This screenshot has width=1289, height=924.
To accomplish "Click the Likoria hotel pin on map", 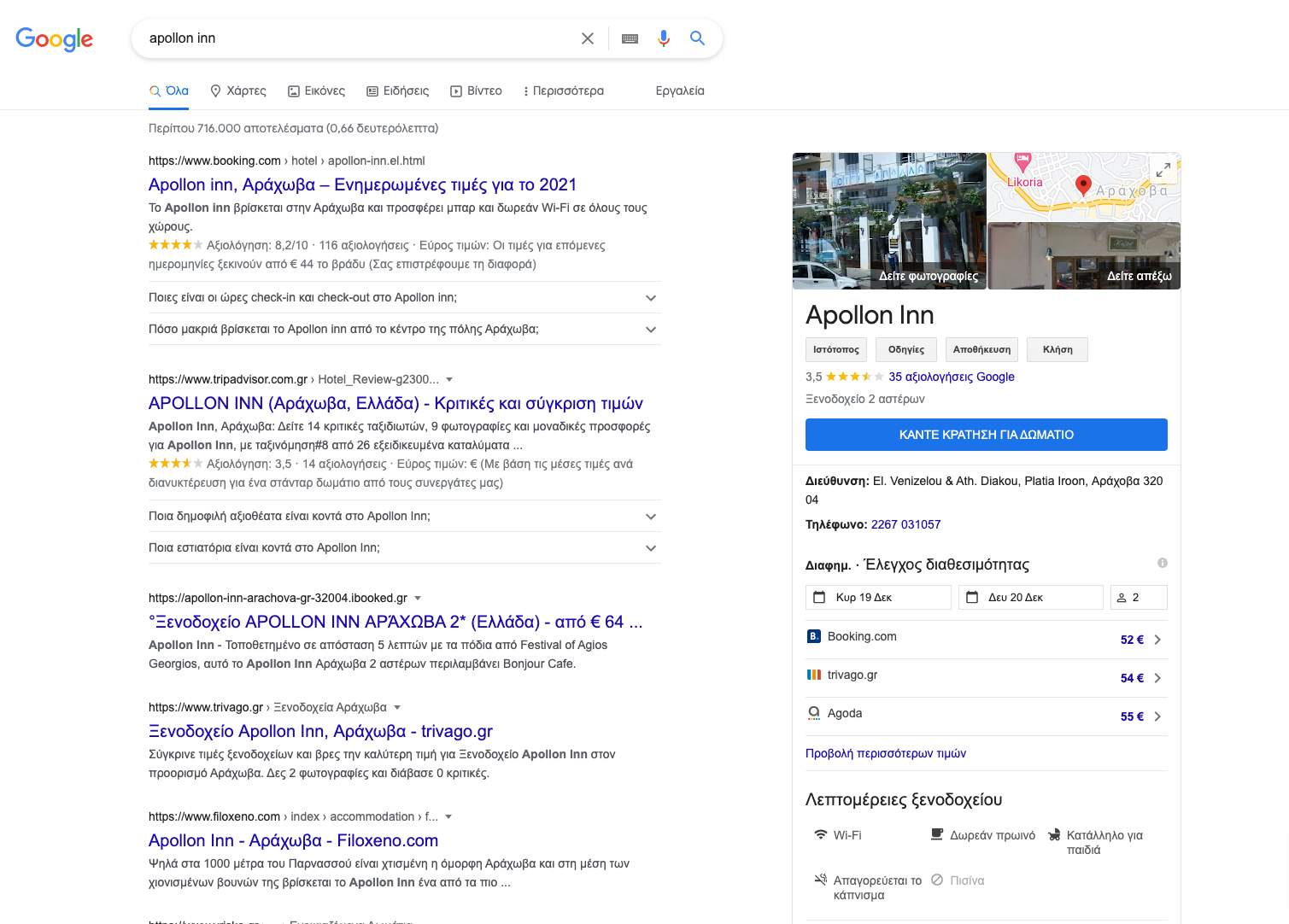I will point(1022,161).
